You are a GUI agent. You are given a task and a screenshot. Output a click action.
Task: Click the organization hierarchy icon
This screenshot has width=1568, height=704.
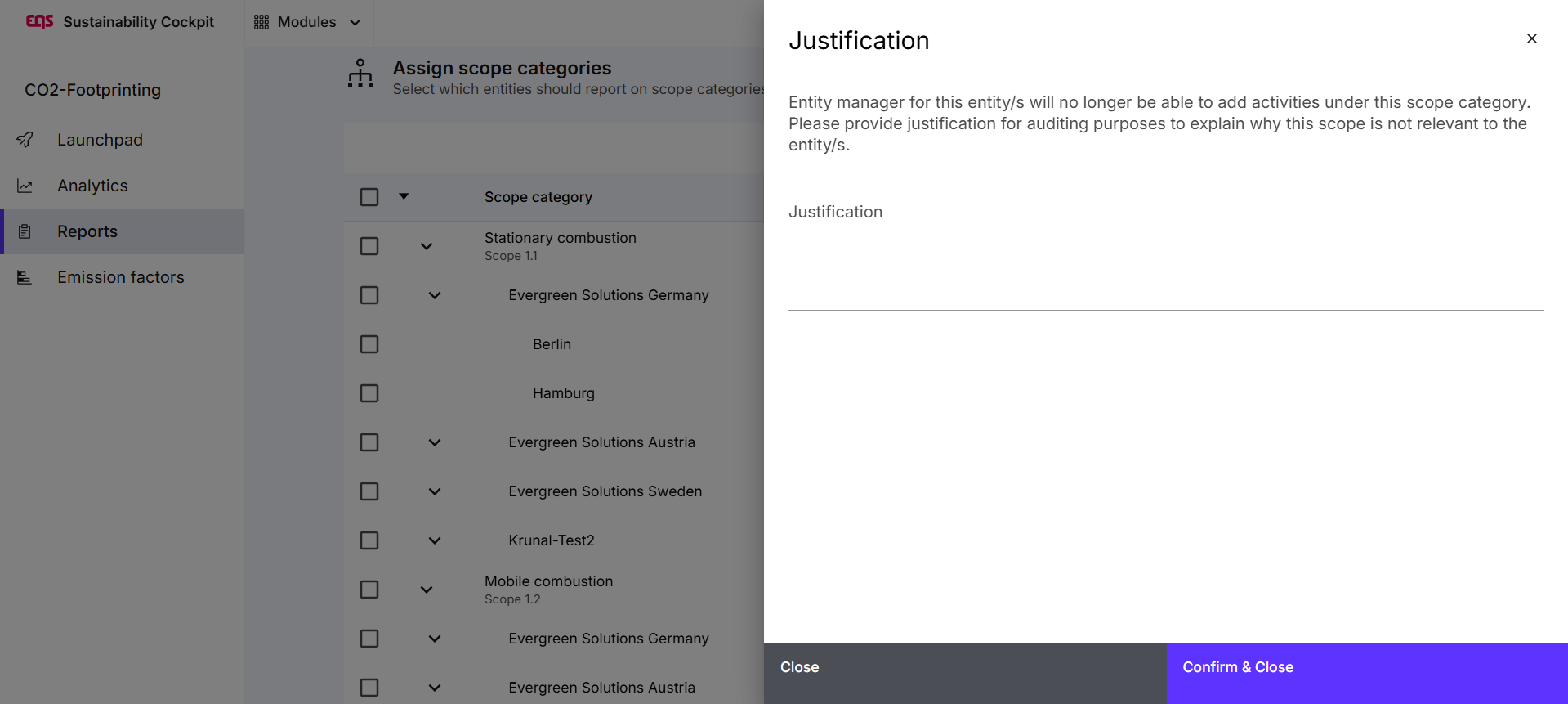click(x=360, y=74)
